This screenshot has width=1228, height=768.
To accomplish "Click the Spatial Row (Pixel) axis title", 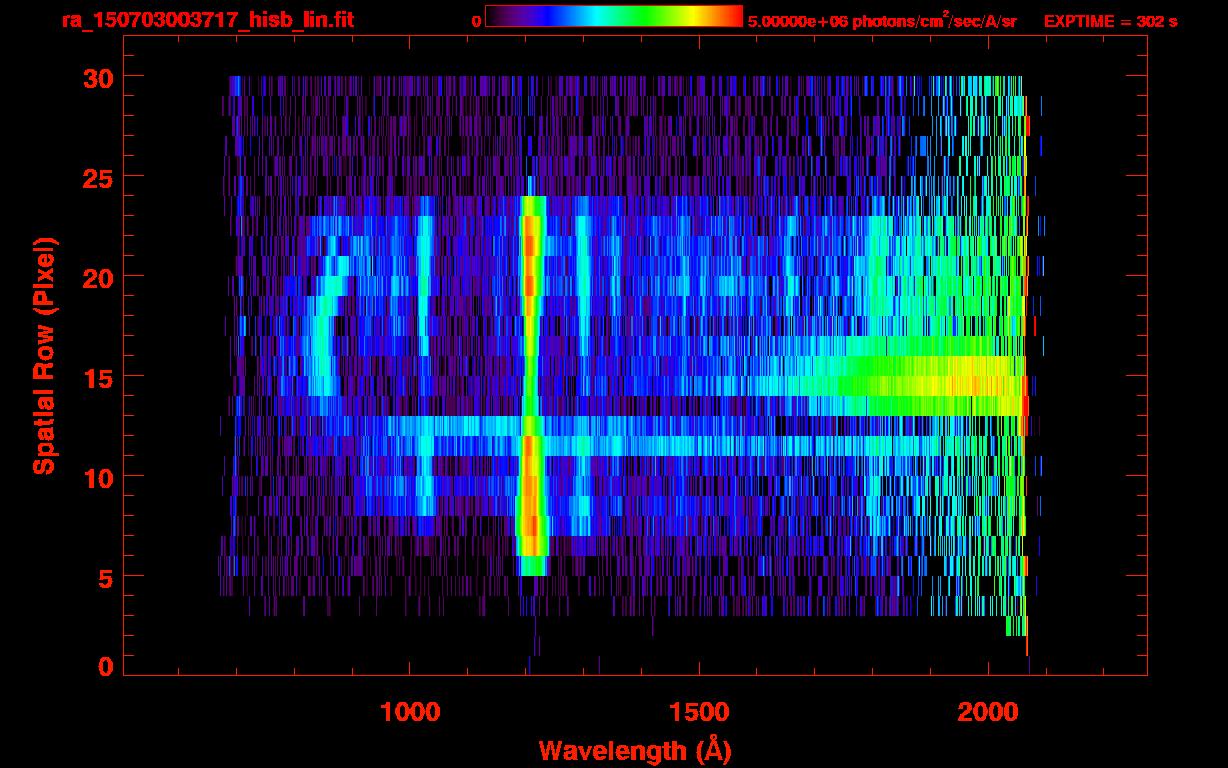I will tap(44, 356).
